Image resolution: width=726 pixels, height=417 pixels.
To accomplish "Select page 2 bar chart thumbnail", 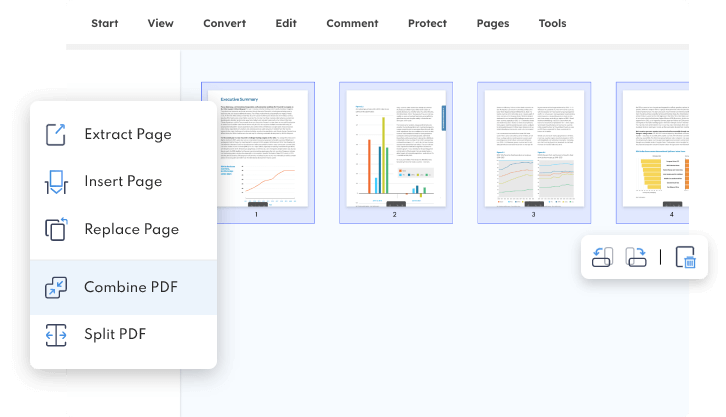I will pos(395,149).
